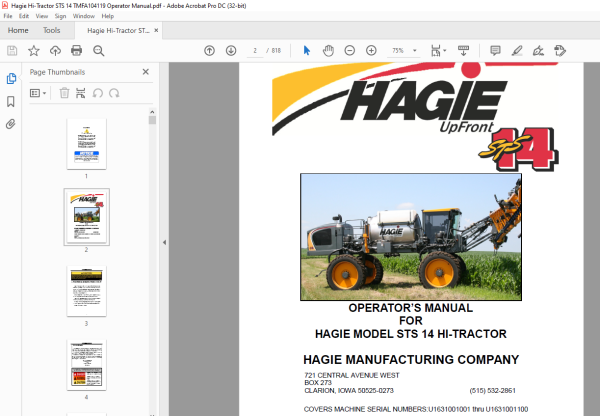Click 'Page Thumbnails' panel title

click(x=57, y=72)
